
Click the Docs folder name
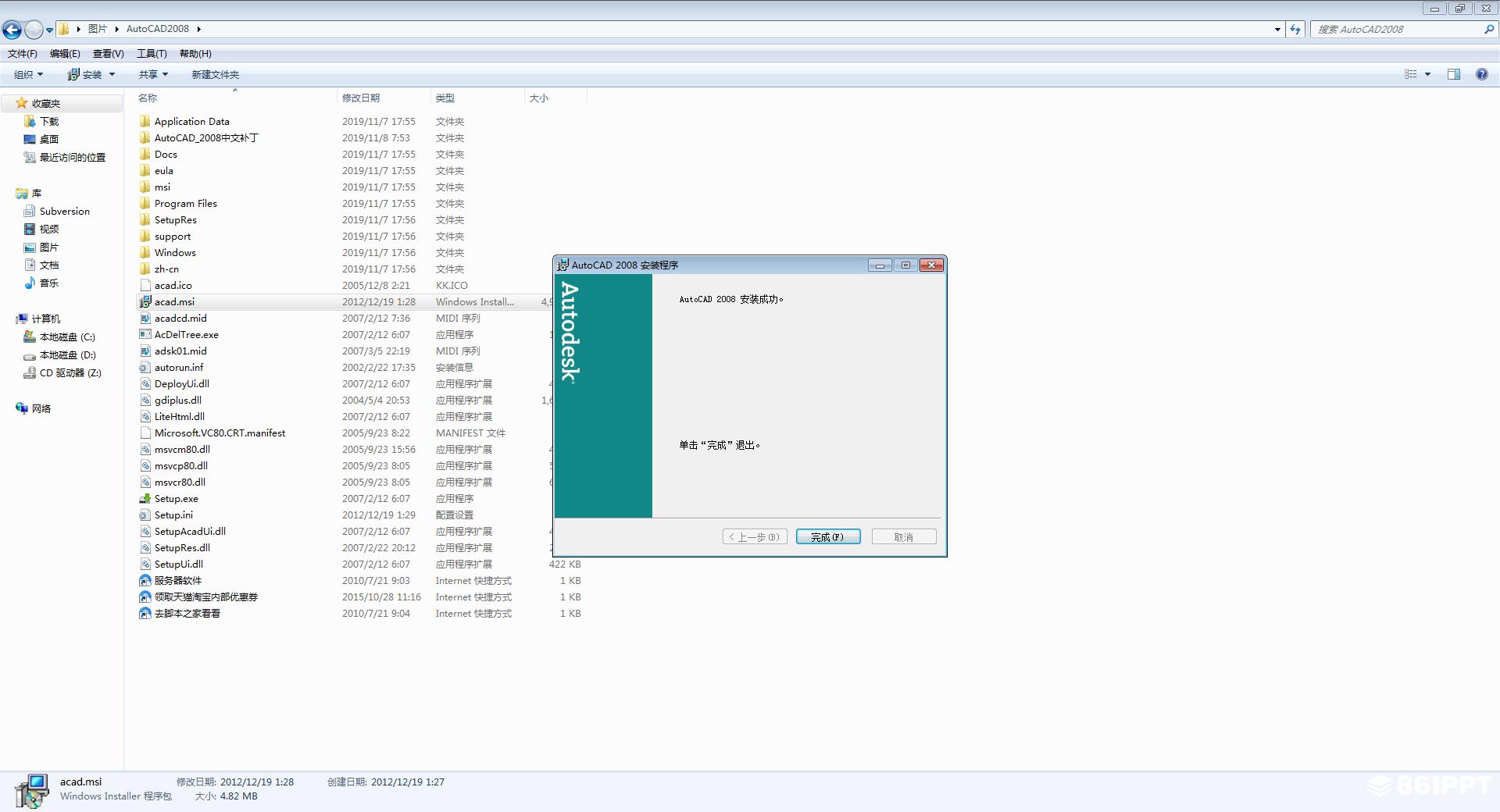point(166,154)
